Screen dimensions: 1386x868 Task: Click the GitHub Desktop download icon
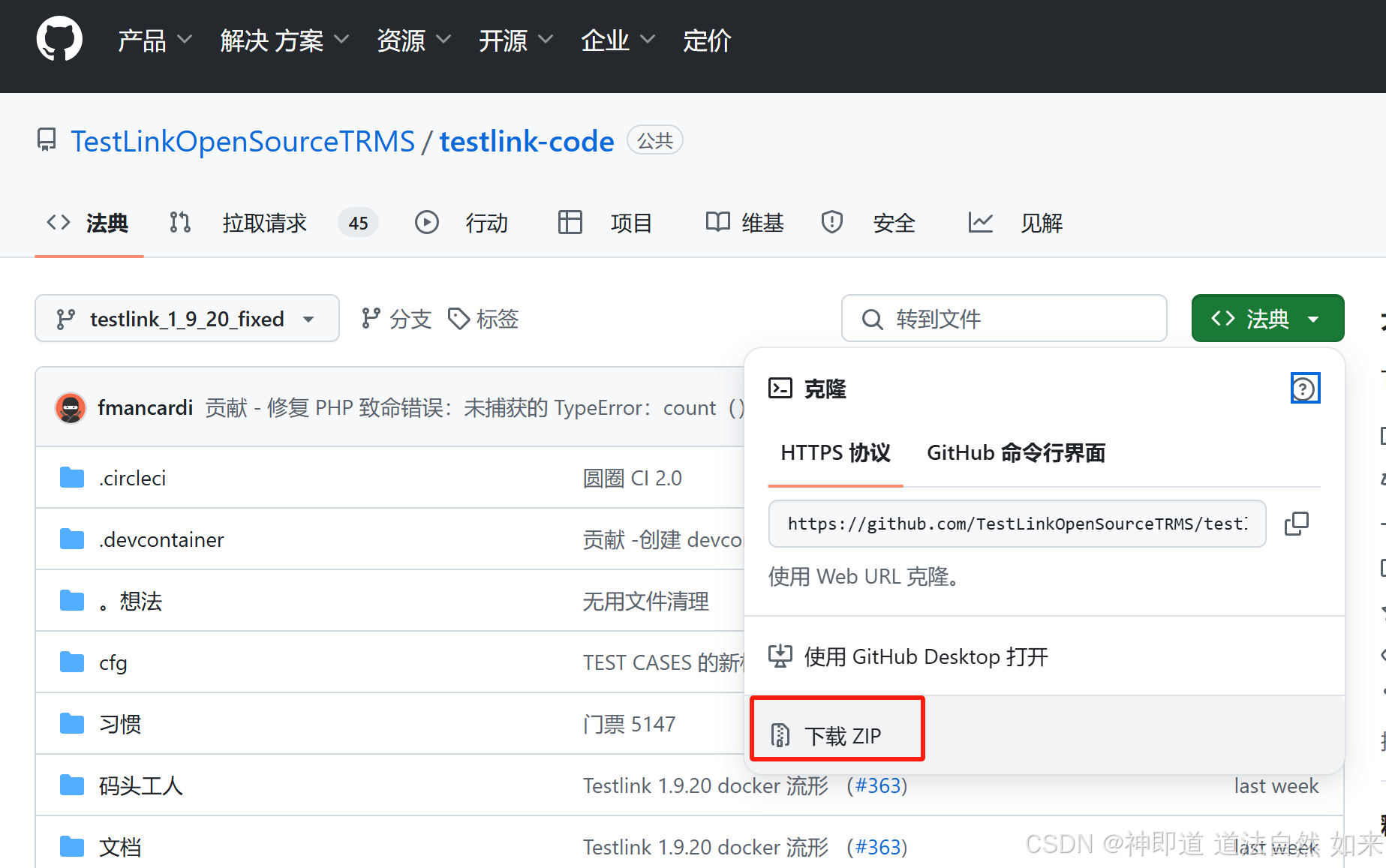pos(780,656)
